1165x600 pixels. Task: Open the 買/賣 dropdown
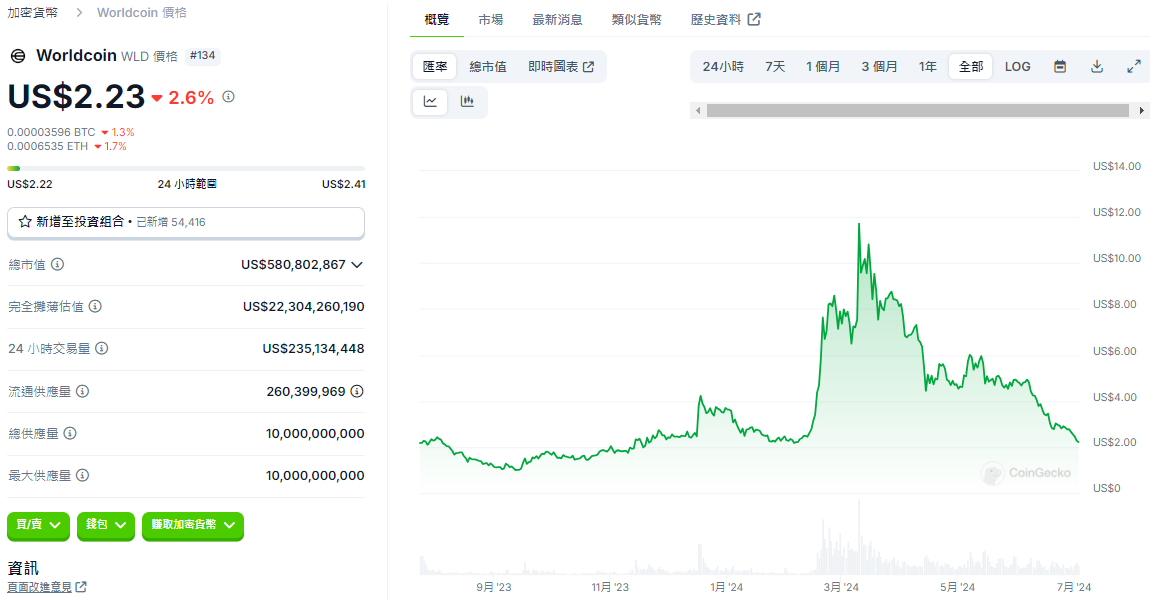pyautogui.click(x=38, y=526)
